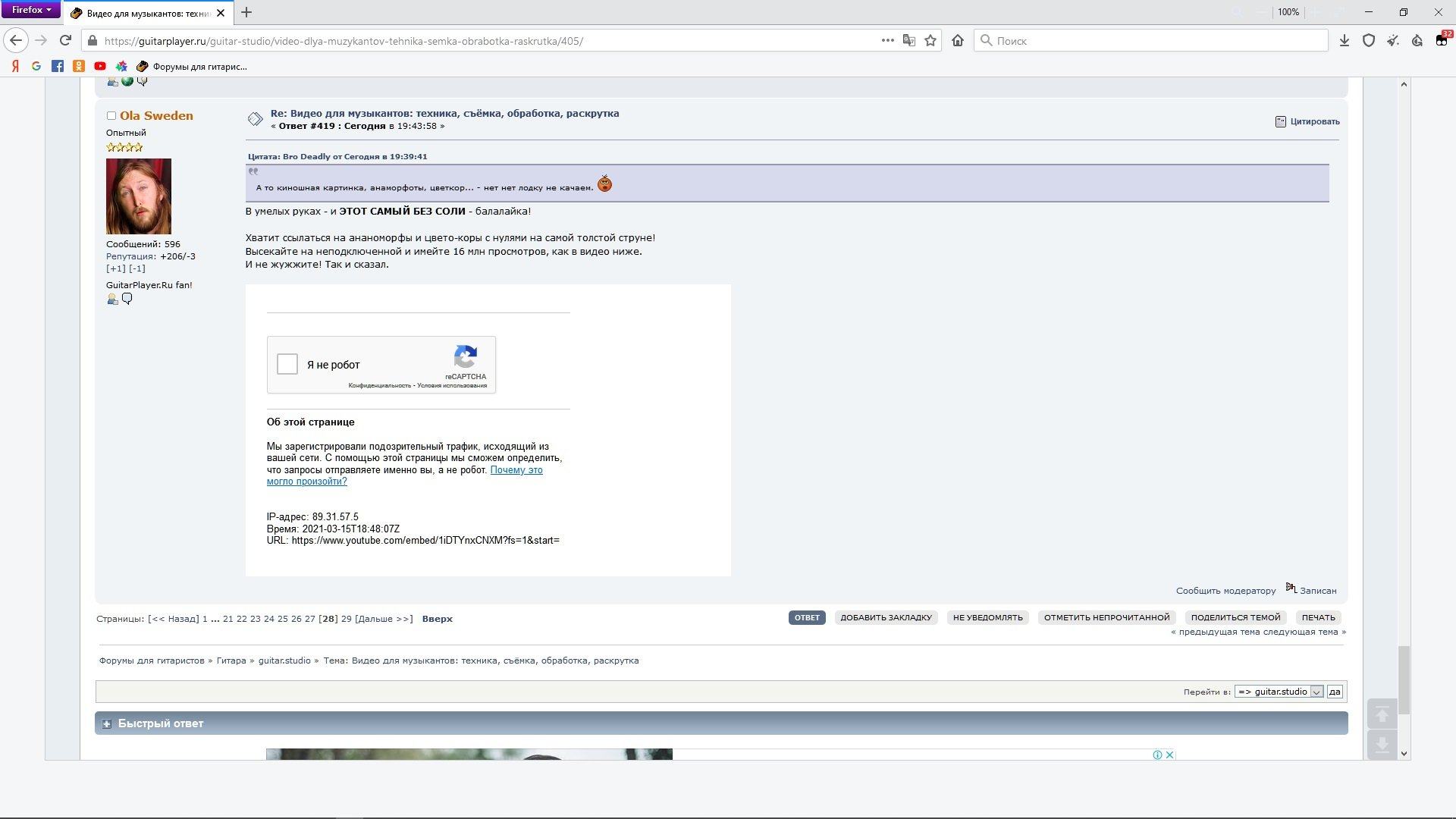Click the page vertical scrollbar thumb
Image resolution: width=1456 pixels, height=819 pixels.
[1404, 679]
